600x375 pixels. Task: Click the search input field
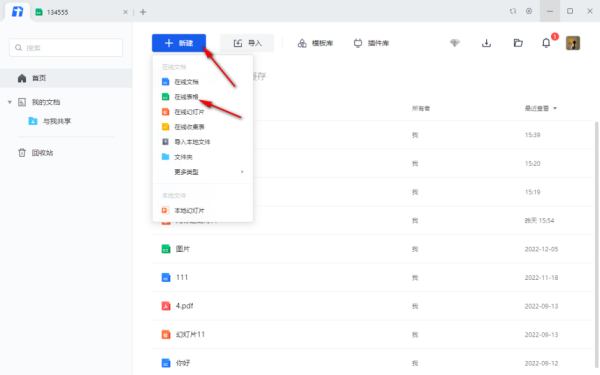(x=66, y=48)
